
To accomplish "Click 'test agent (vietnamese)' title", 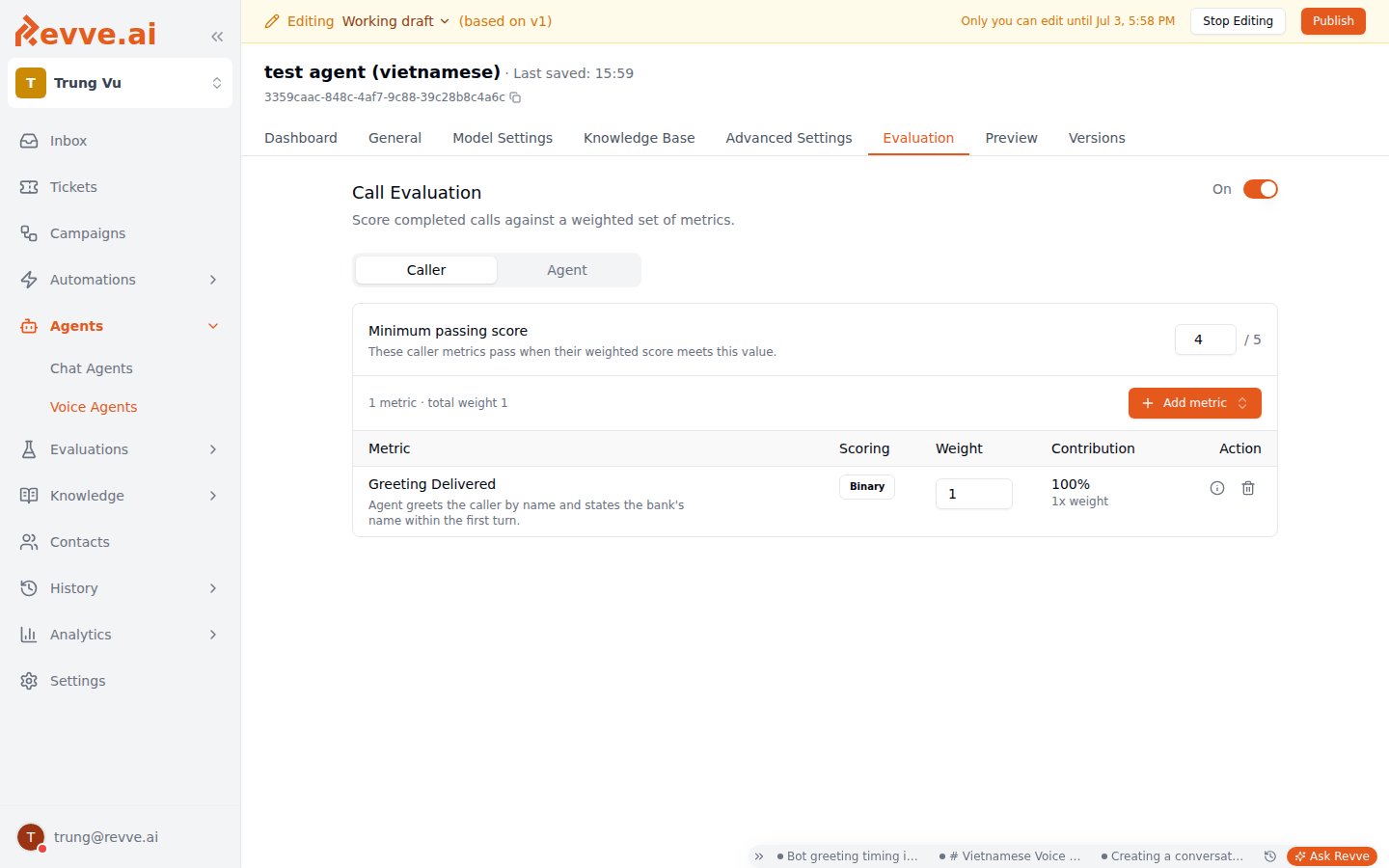I will point(382,72).
